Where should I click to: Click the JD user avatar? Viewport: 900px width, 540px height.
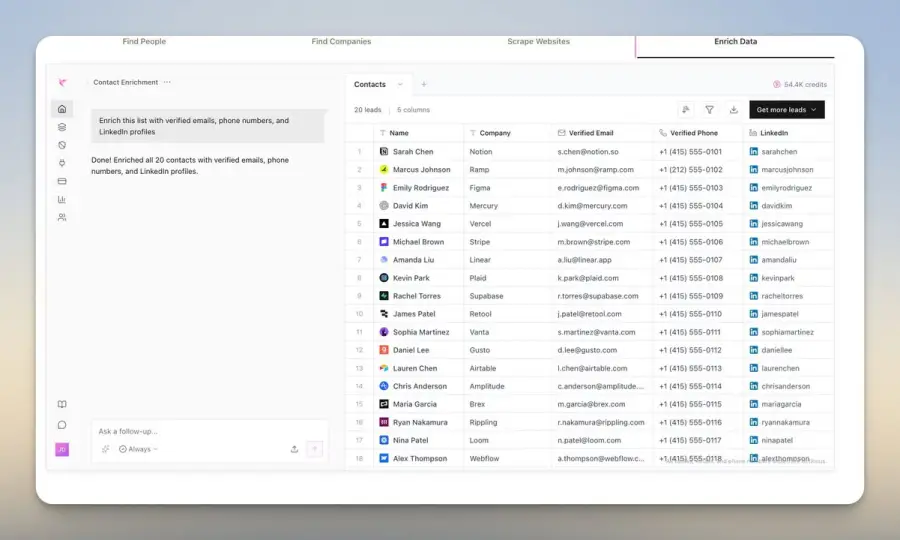62,449
